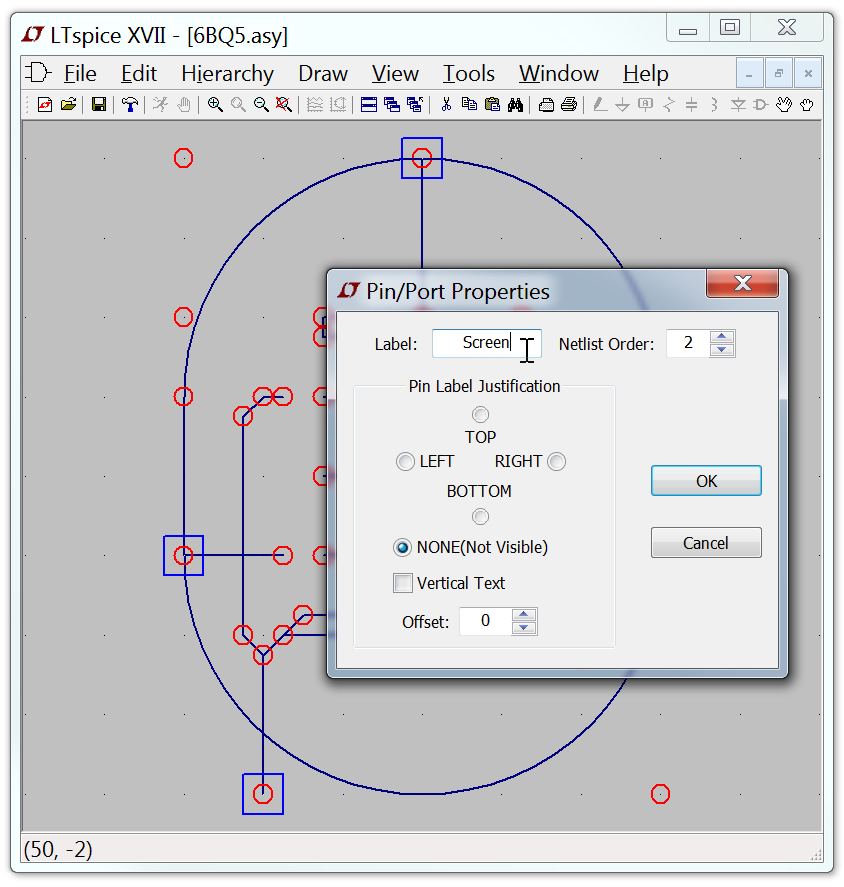Click the Zoom In magnifier icon

[215, 104]
